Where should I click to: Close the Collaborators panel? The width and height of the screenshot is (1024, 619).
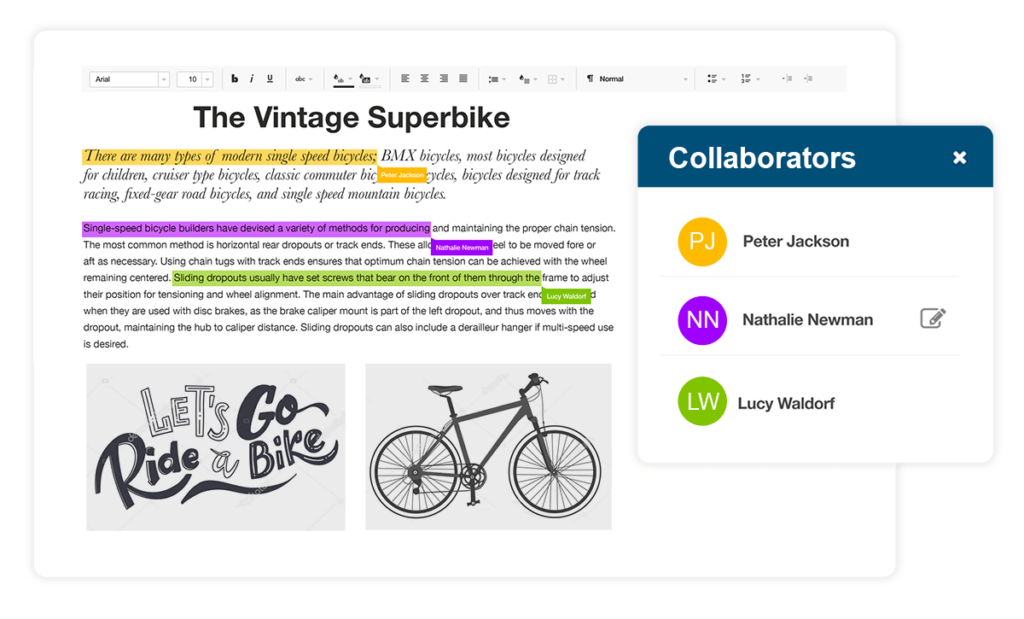pyautogui.click(x=959, y=157)
